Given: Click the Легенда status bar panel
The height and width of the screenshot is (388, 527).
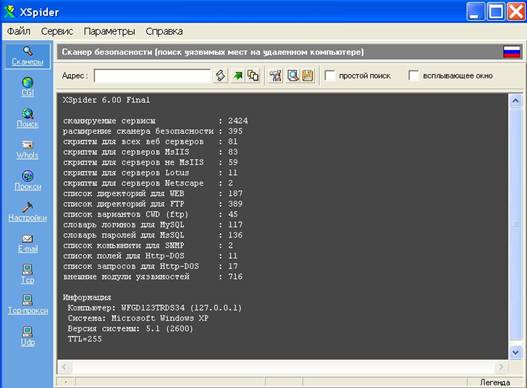Looking at the screenshot, I should click(x=495, y=382).
